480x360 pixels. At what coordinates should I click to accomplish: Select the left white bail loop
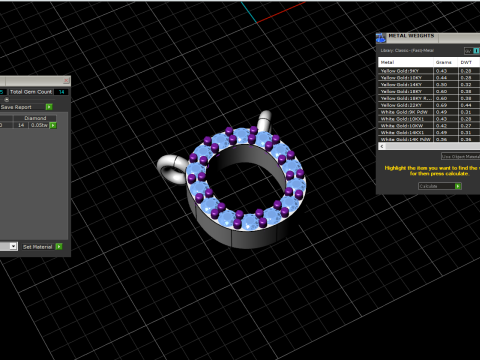(172, 168)
